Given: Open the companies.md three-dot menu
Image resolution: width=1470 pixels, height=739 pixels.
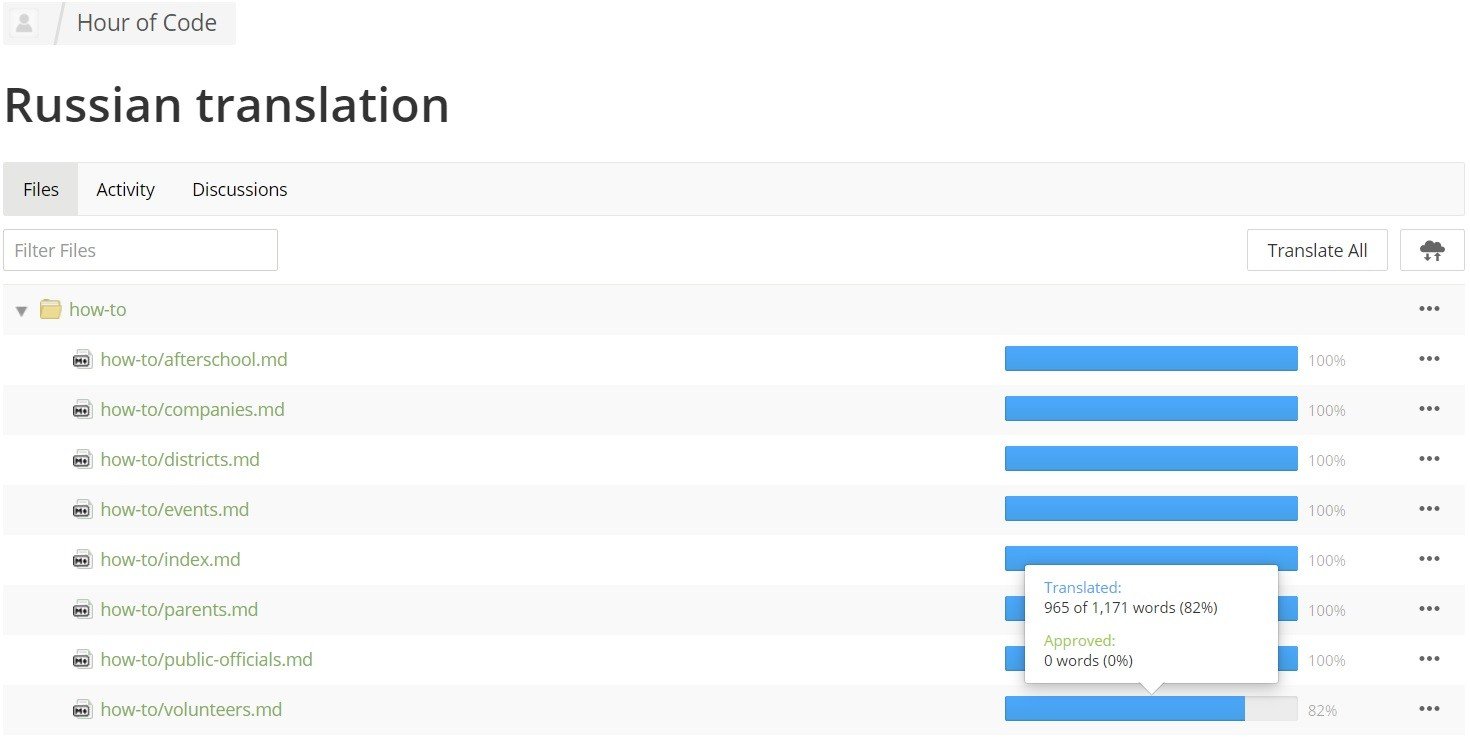Looking at the screenshot, I should (1429, 409).
